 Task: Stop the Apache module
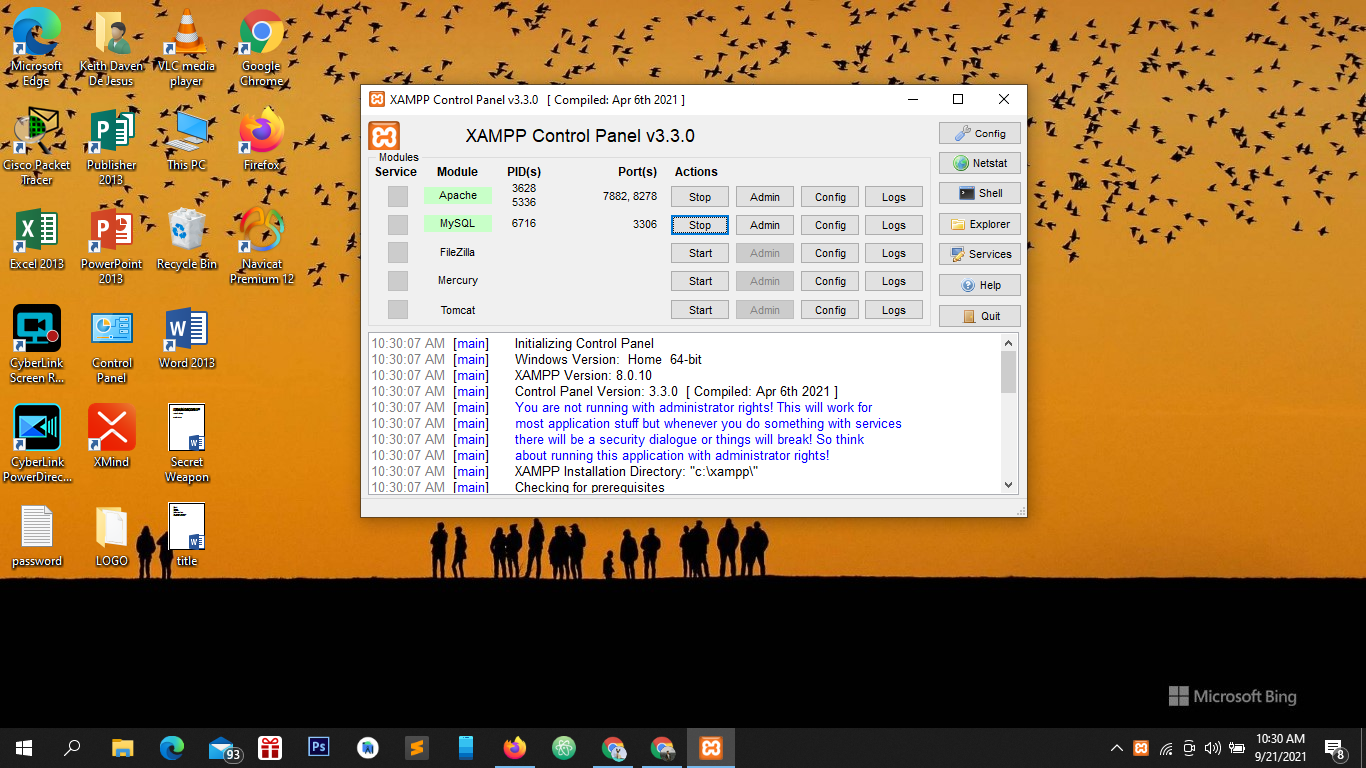[700, 197]
